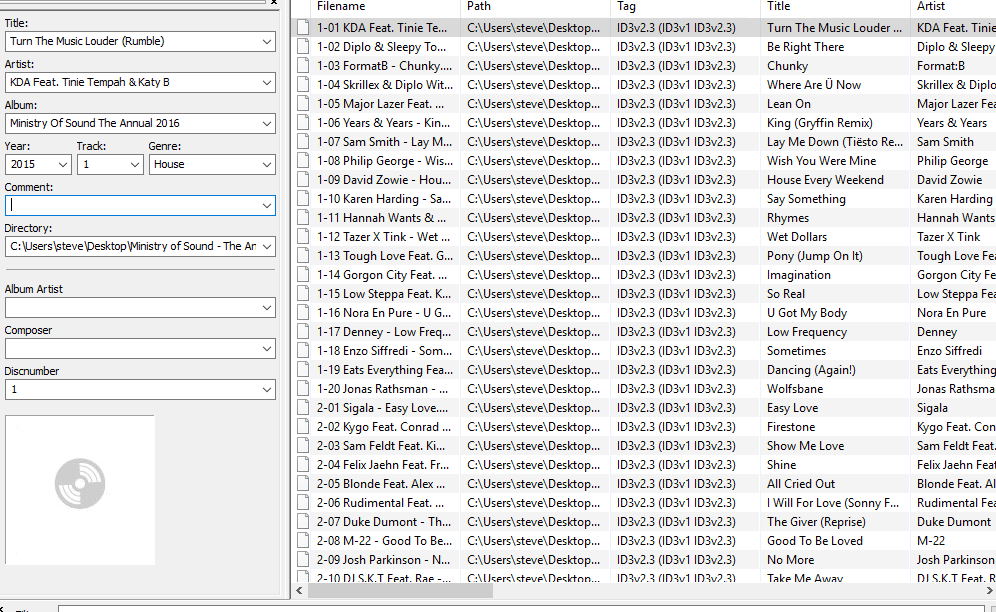Select file 2-06 Rudimental Feat.

click(x=380, y=503)
